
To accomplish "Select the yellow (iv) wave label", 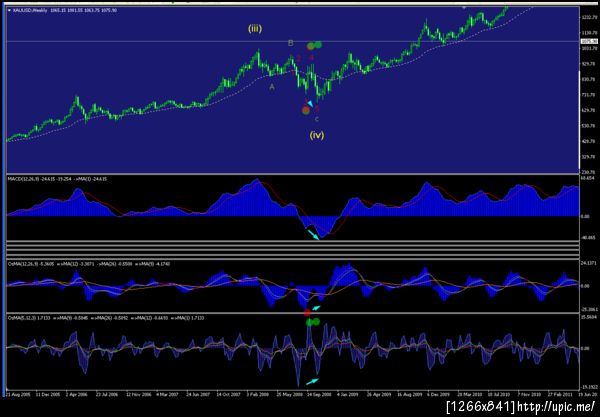I will coord(317,135).
